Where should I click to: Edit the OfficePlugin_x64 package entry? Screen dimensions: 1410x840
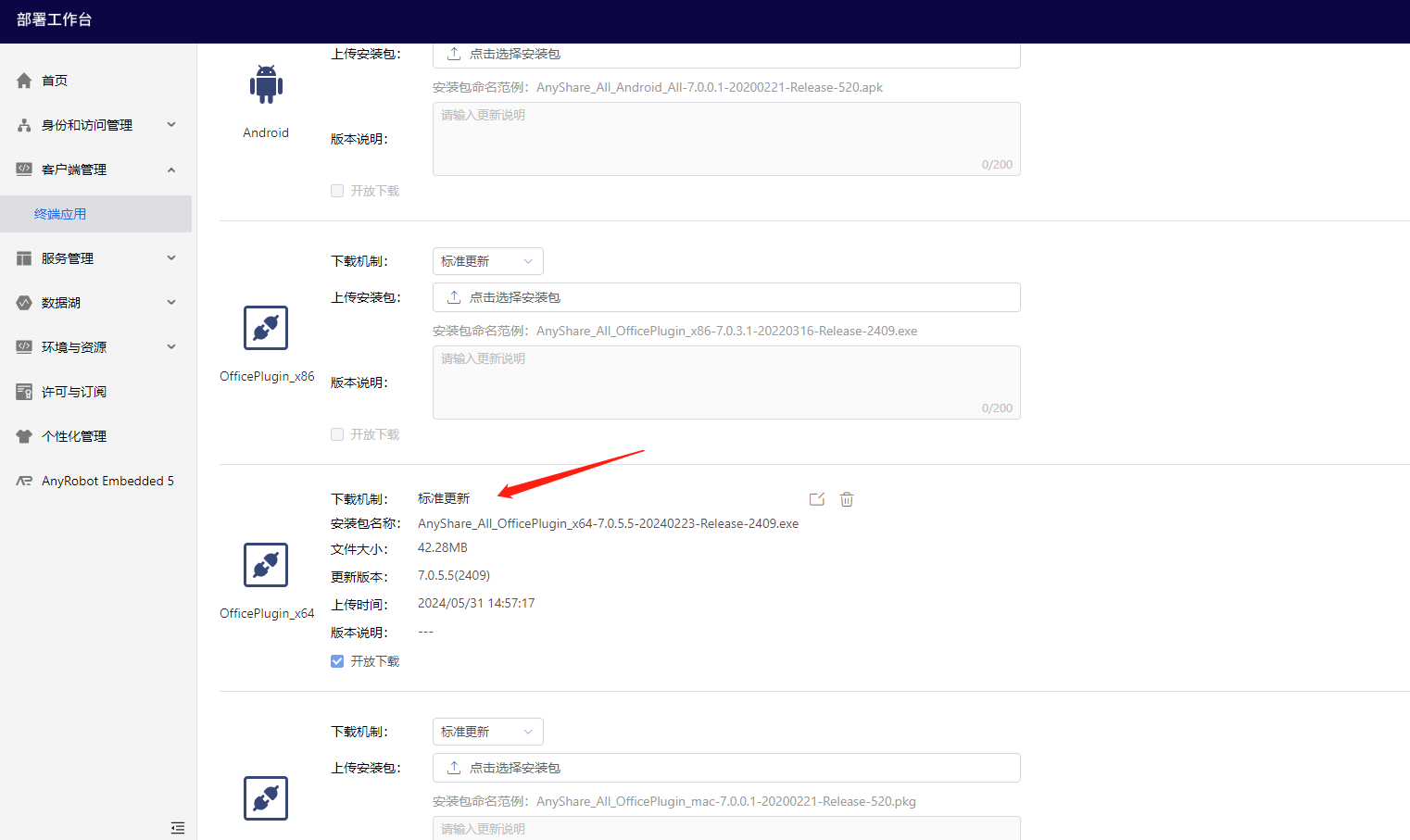tap(817, 499)
